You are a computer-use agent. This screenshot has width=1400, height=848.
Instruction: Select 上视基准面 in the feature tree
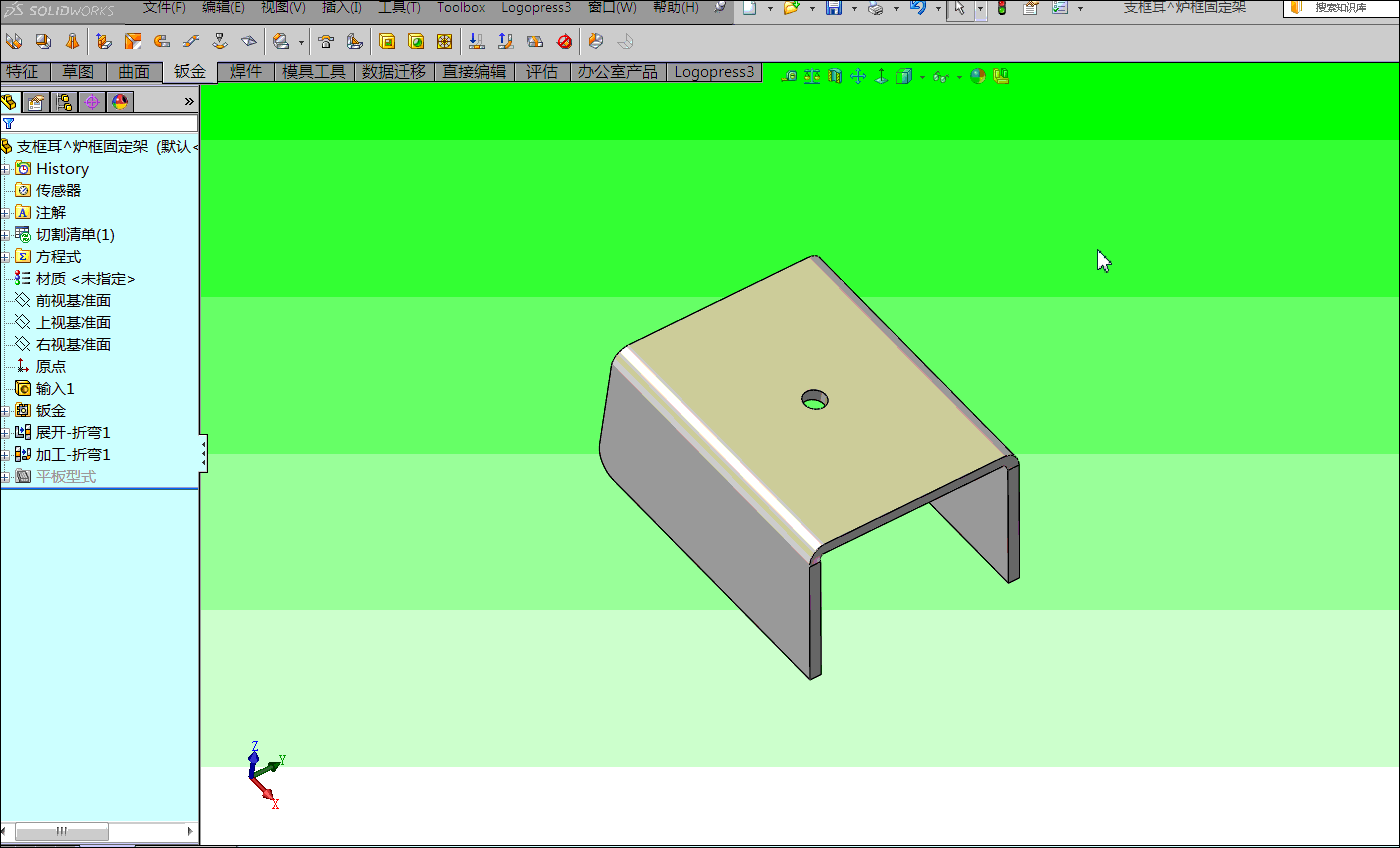click(x=73, y=323)
